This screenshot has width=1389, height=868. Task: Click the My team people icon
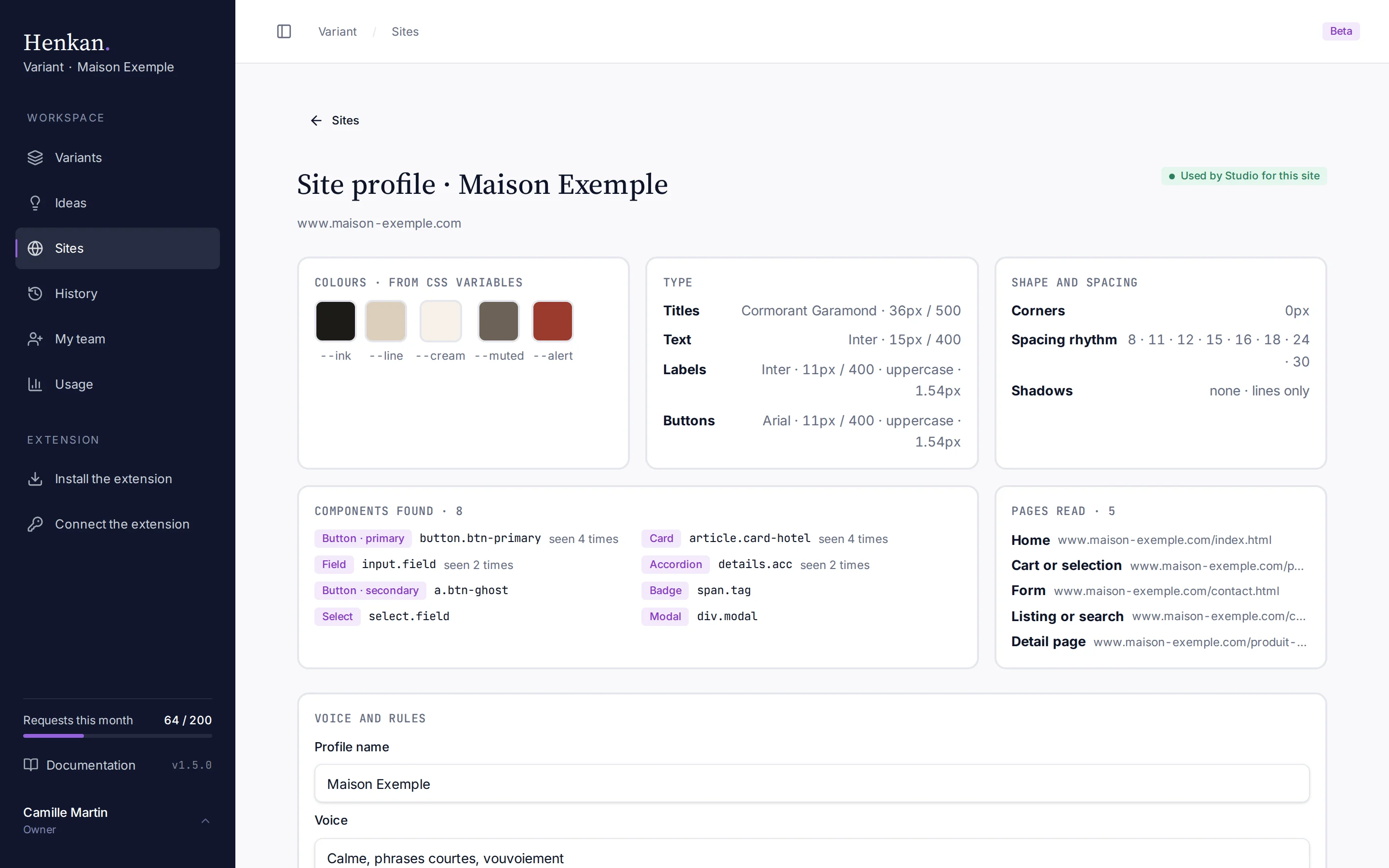click(35, 339)
